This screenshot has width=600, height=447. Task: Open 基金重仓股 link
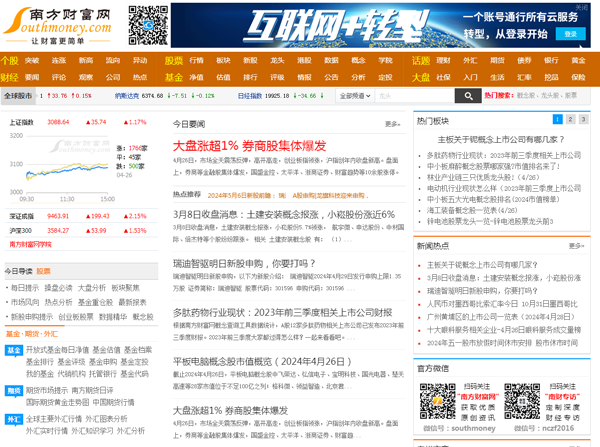[x=95, y=302]
